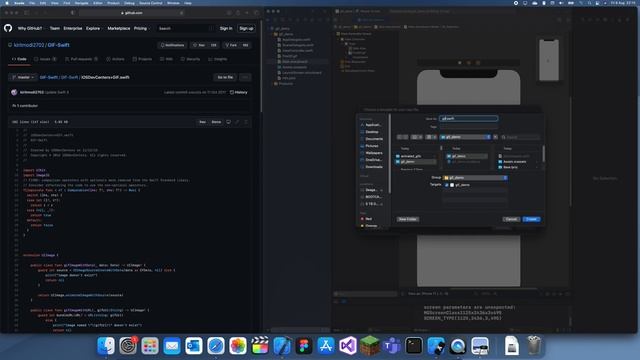Open Final Cut Pro in the Dock
This screenshot has width=640, height=360.
coord(260,346)
